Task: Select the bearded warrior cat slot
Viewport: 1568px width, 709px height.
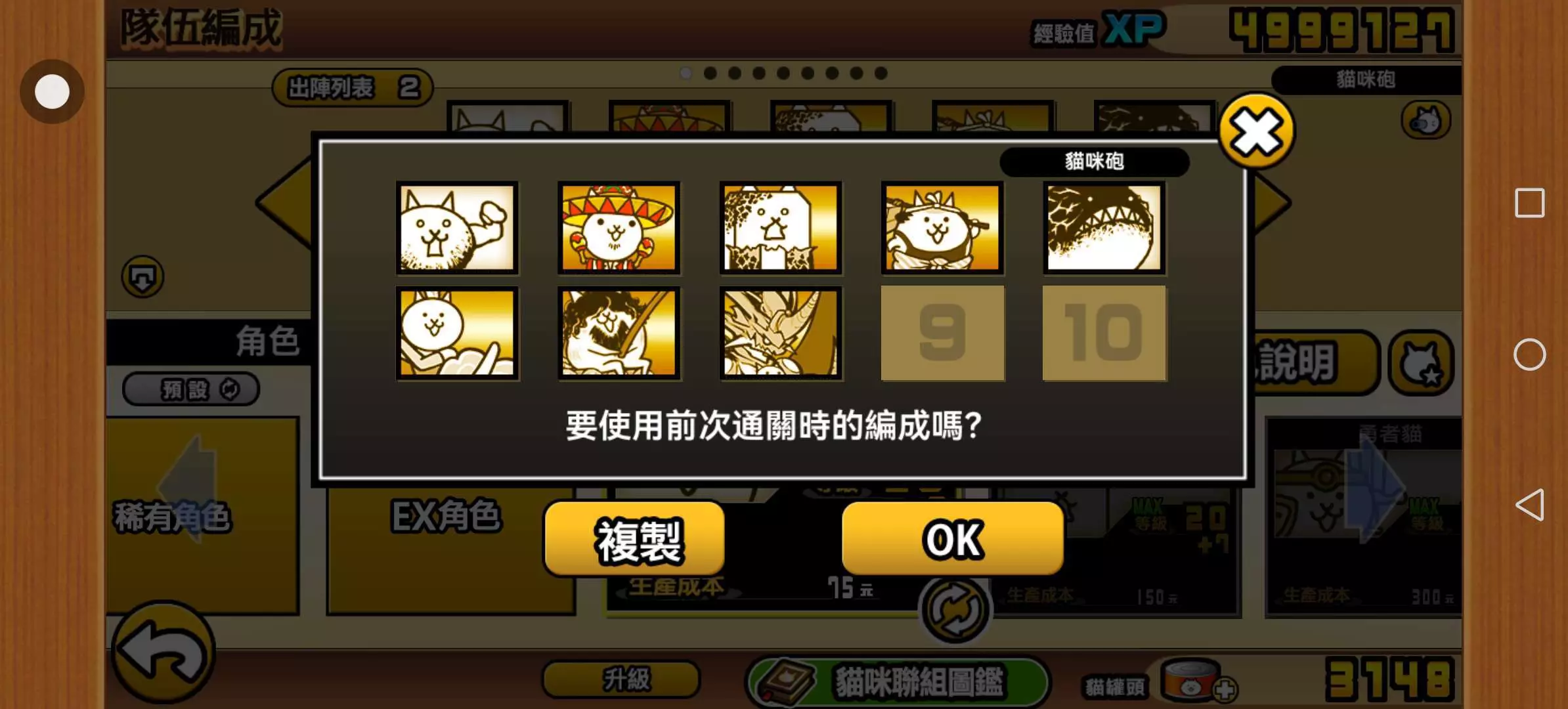Action: (619, 333)
